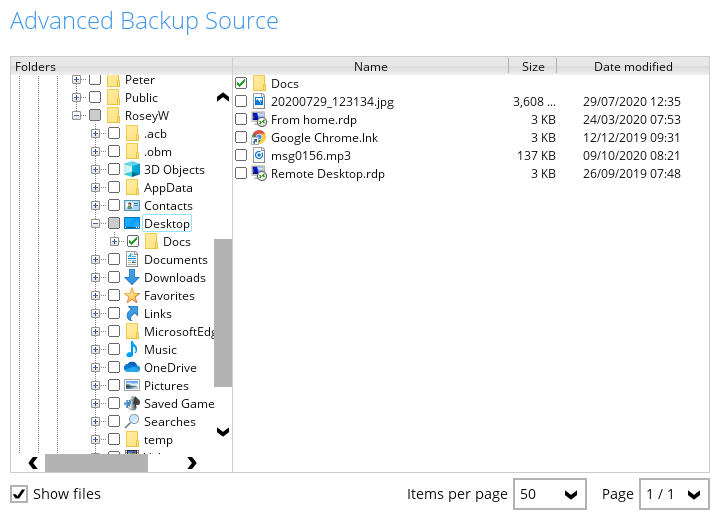The image size is (726, 519).
Task: Select the Desktop folder in tree
Action: tap(166, 224)
